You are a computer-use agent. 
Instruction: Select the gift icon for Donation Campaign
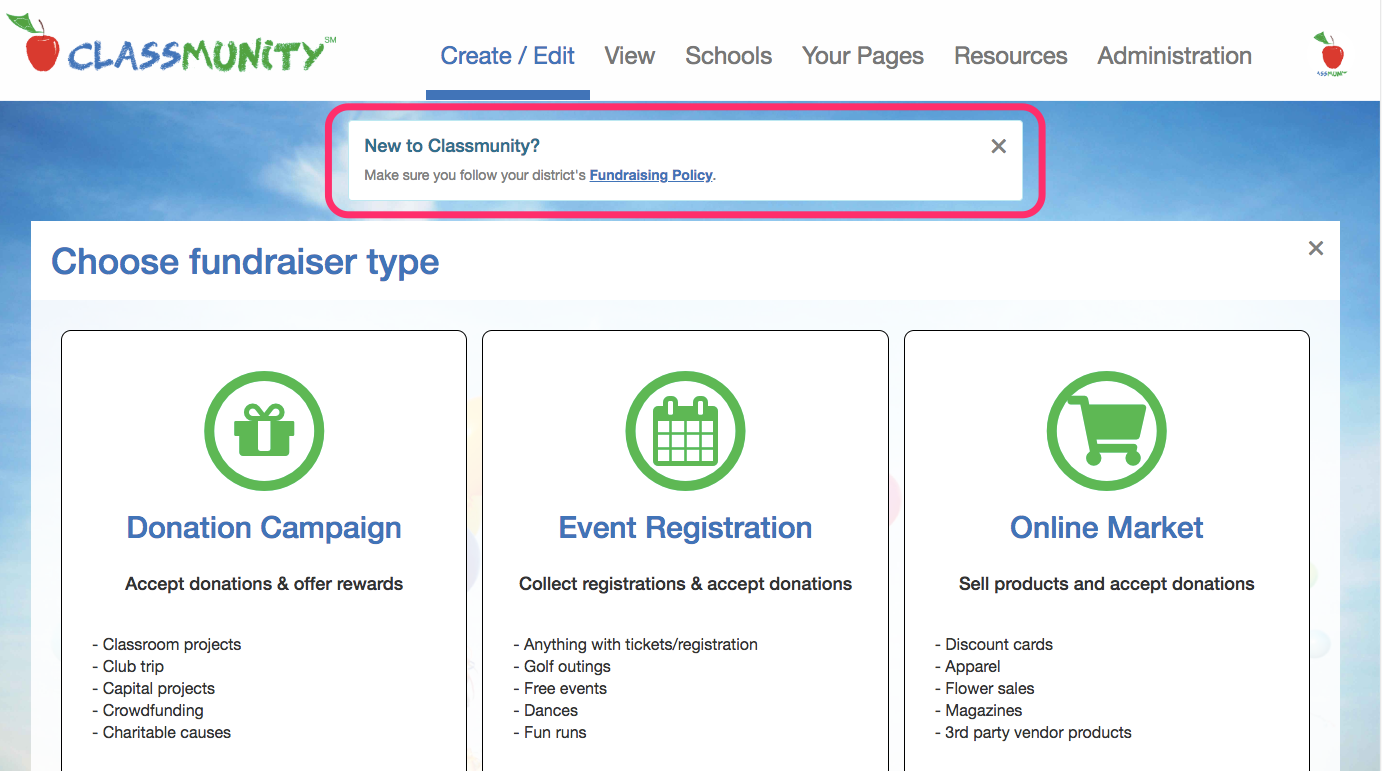263,430
